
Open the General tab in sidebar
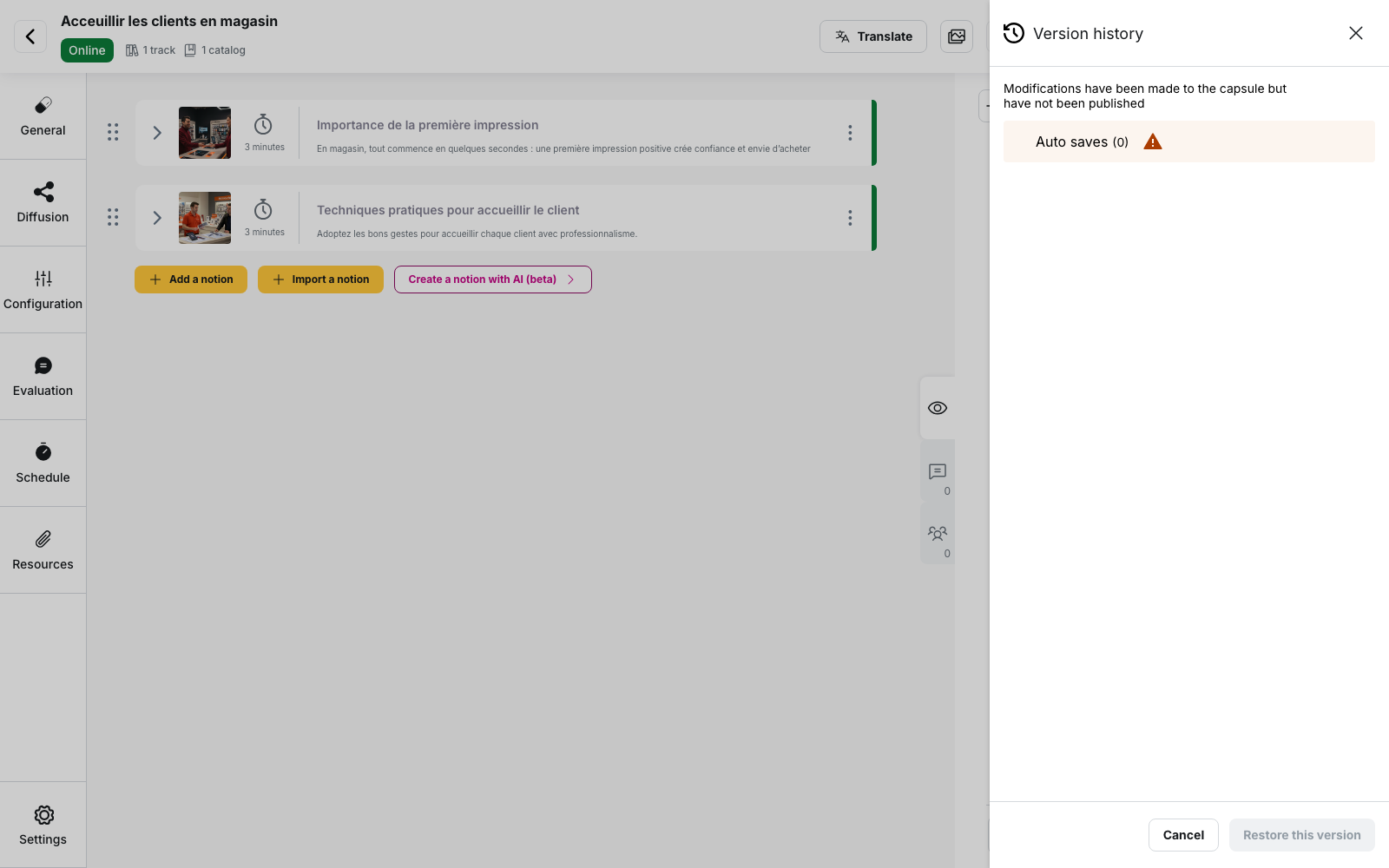[43, 116]
